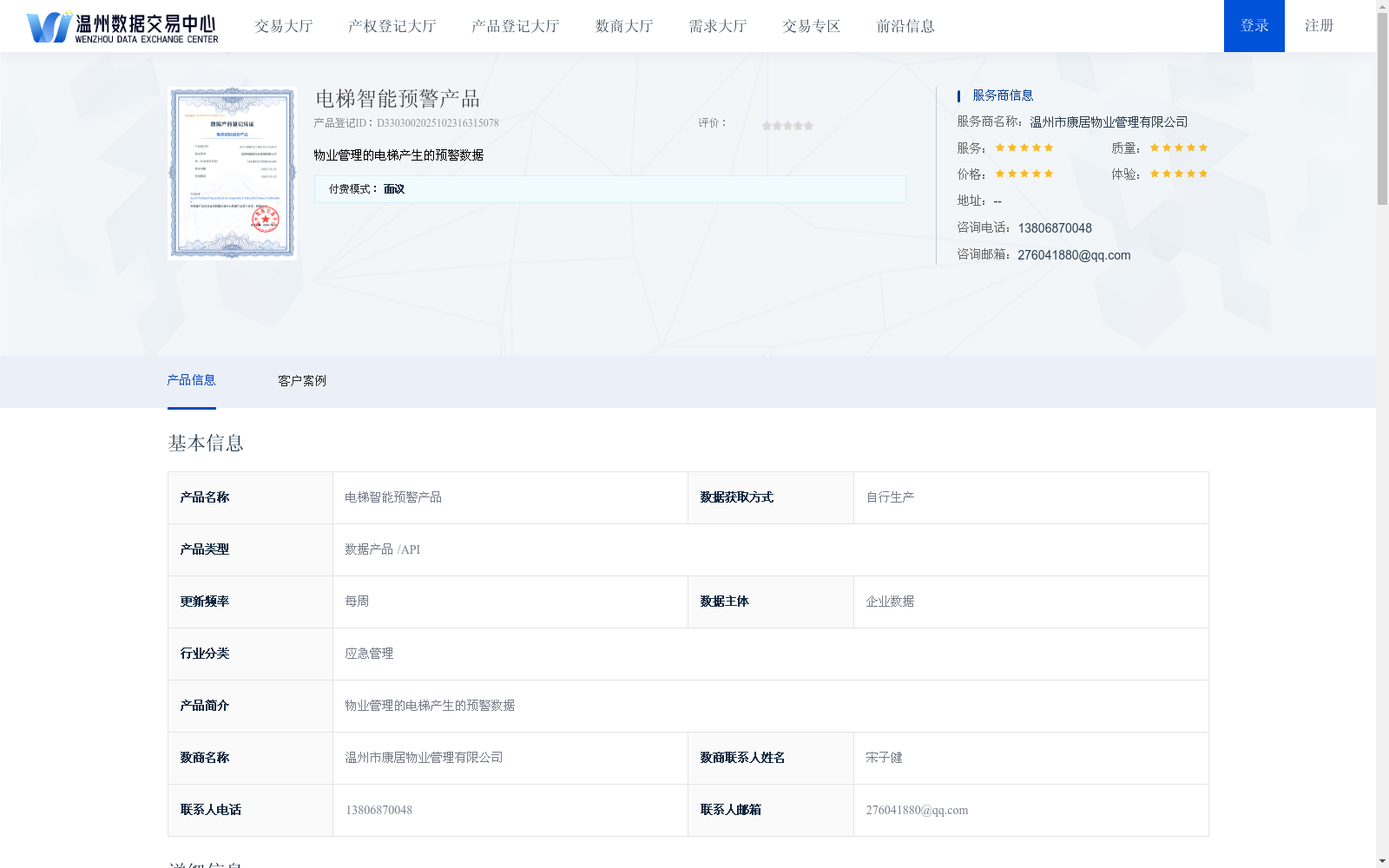The width and height of the screenshot is (1389, 868).
Task: Open the 交易专区 menu item
Action: click(x=812, y=26)
